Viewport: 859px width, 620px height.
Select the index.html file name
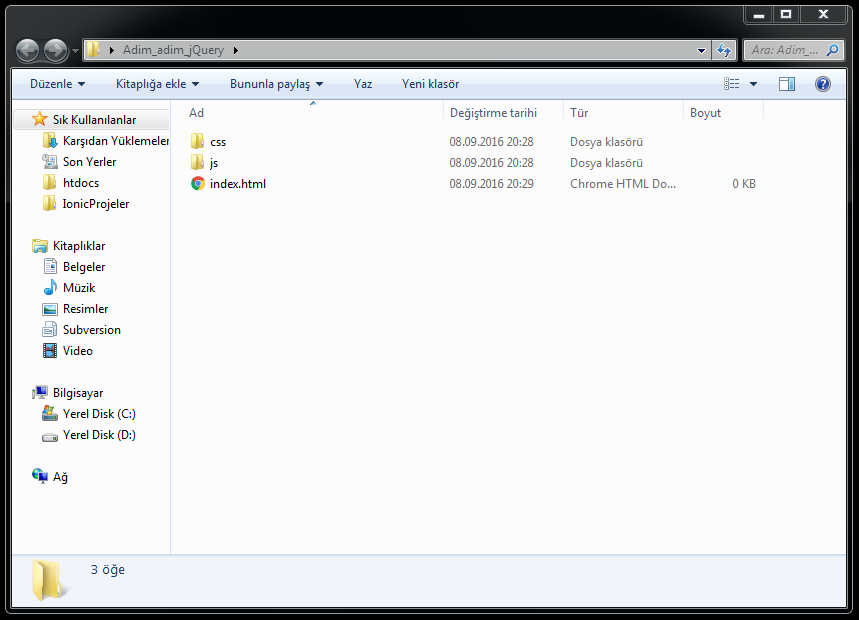pos(238,184)
